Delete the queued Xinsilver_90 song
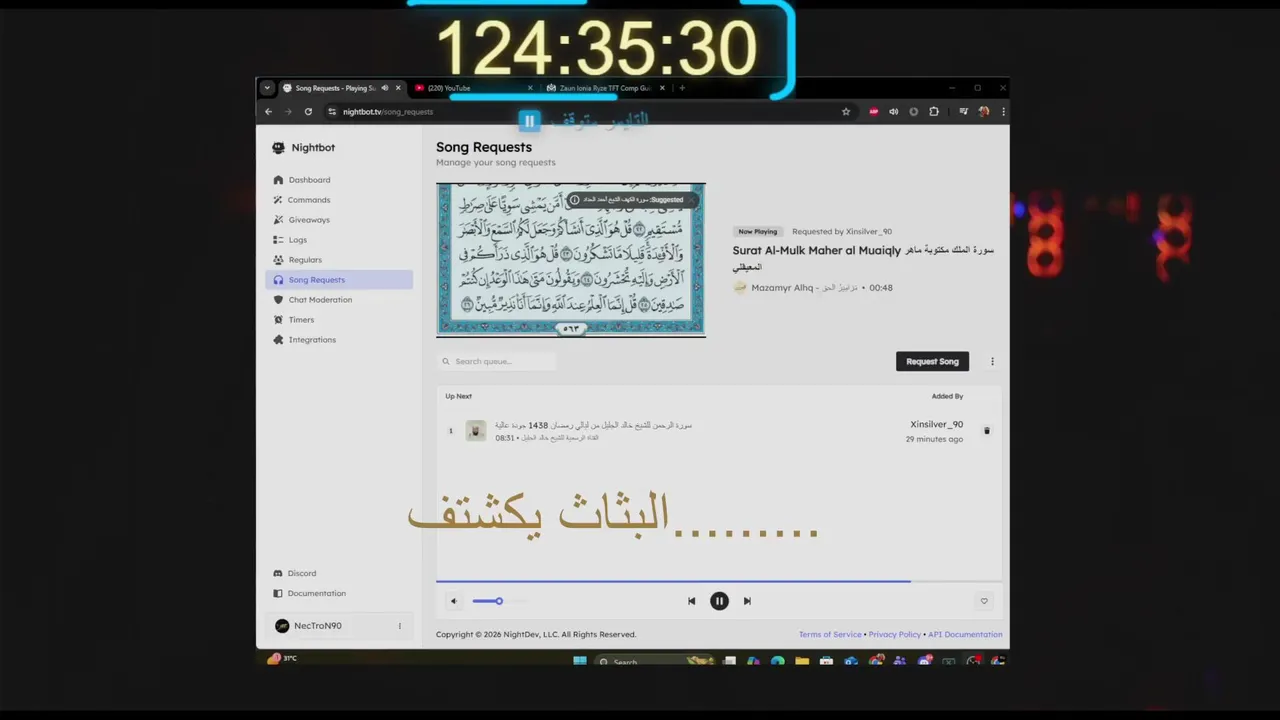Image resolution: width=1280 pixels, height=720 pixels. click(986, 431)
